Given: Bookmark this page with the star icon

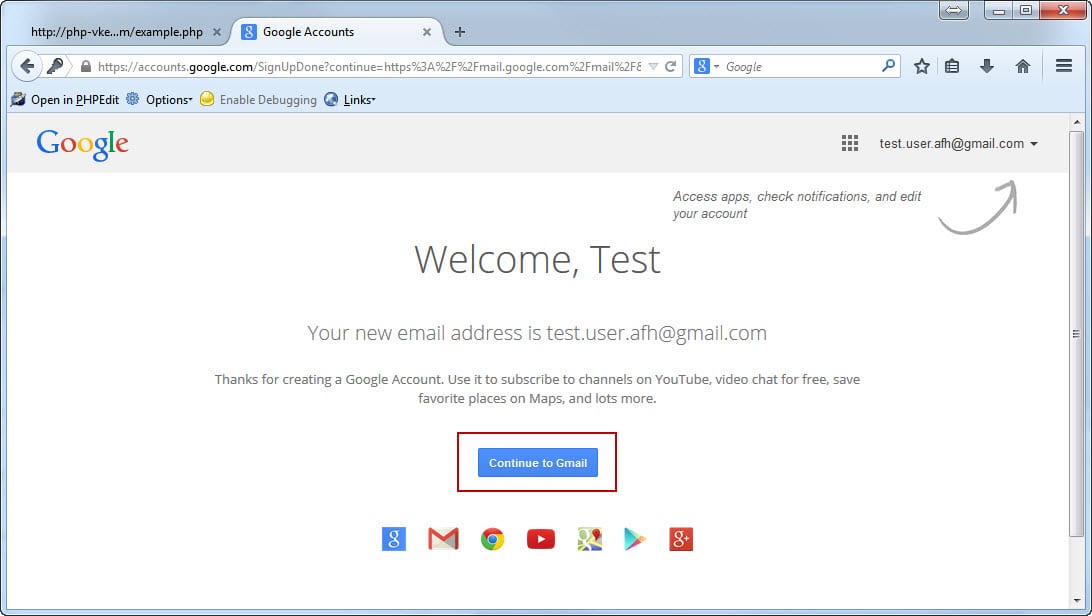Looking at the screenshot, I should coord(921,66).
